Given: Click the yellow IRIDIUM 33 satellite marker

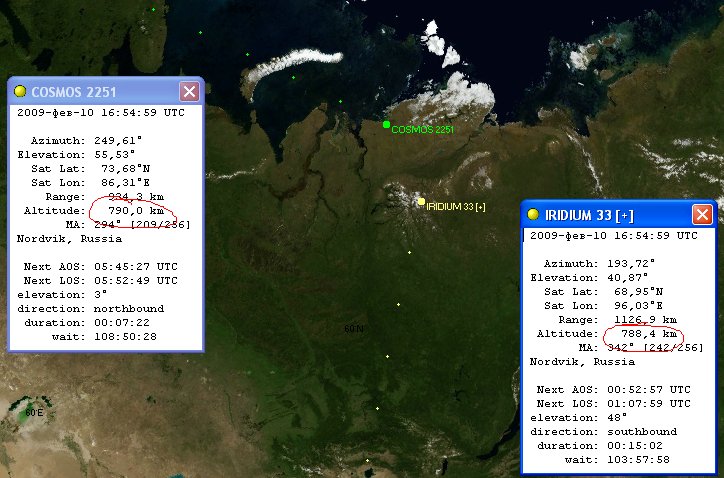Looking at the screenshot, I should pos(421,201).
